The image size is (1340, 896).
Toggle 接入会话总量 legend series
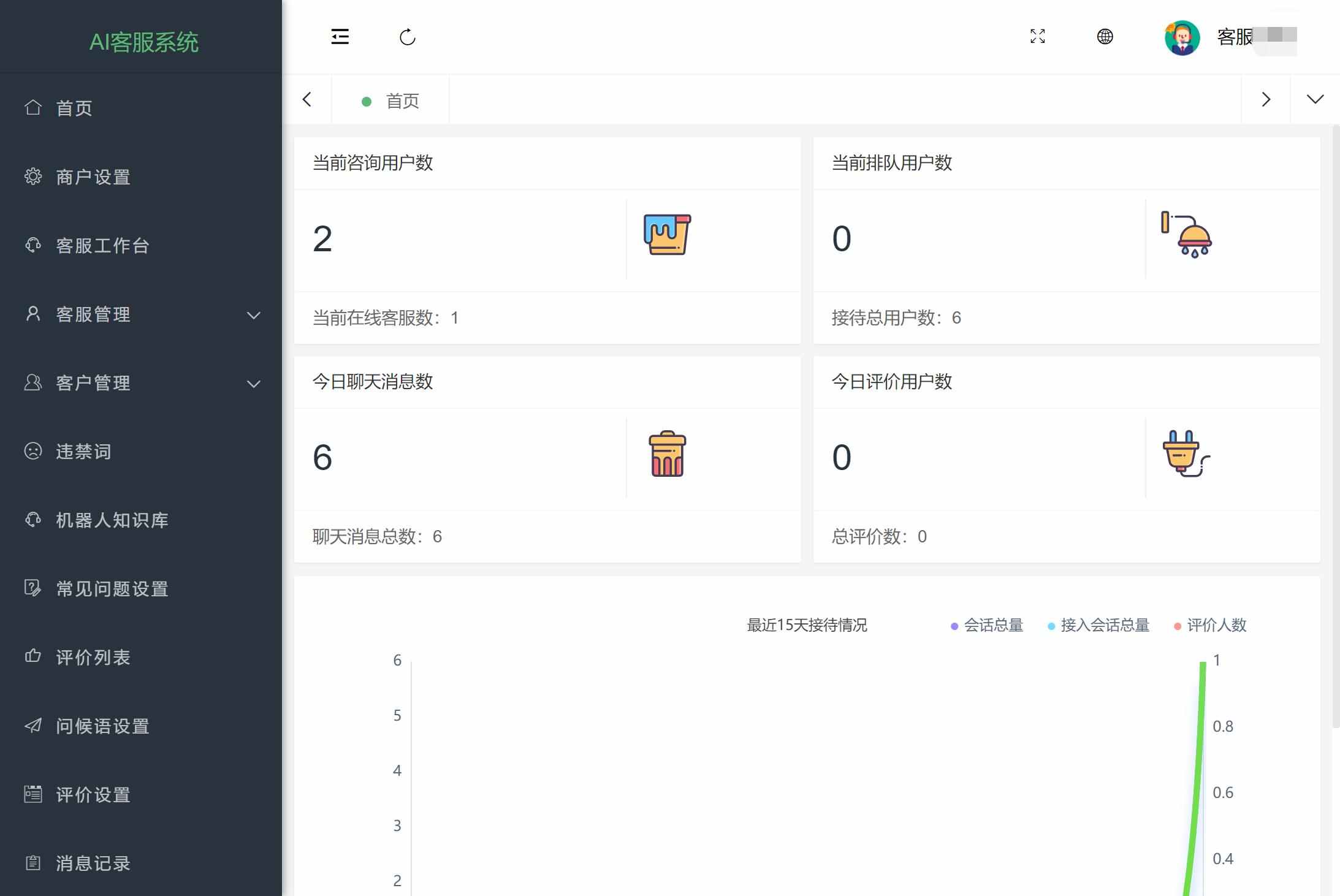coord(1098,625)
